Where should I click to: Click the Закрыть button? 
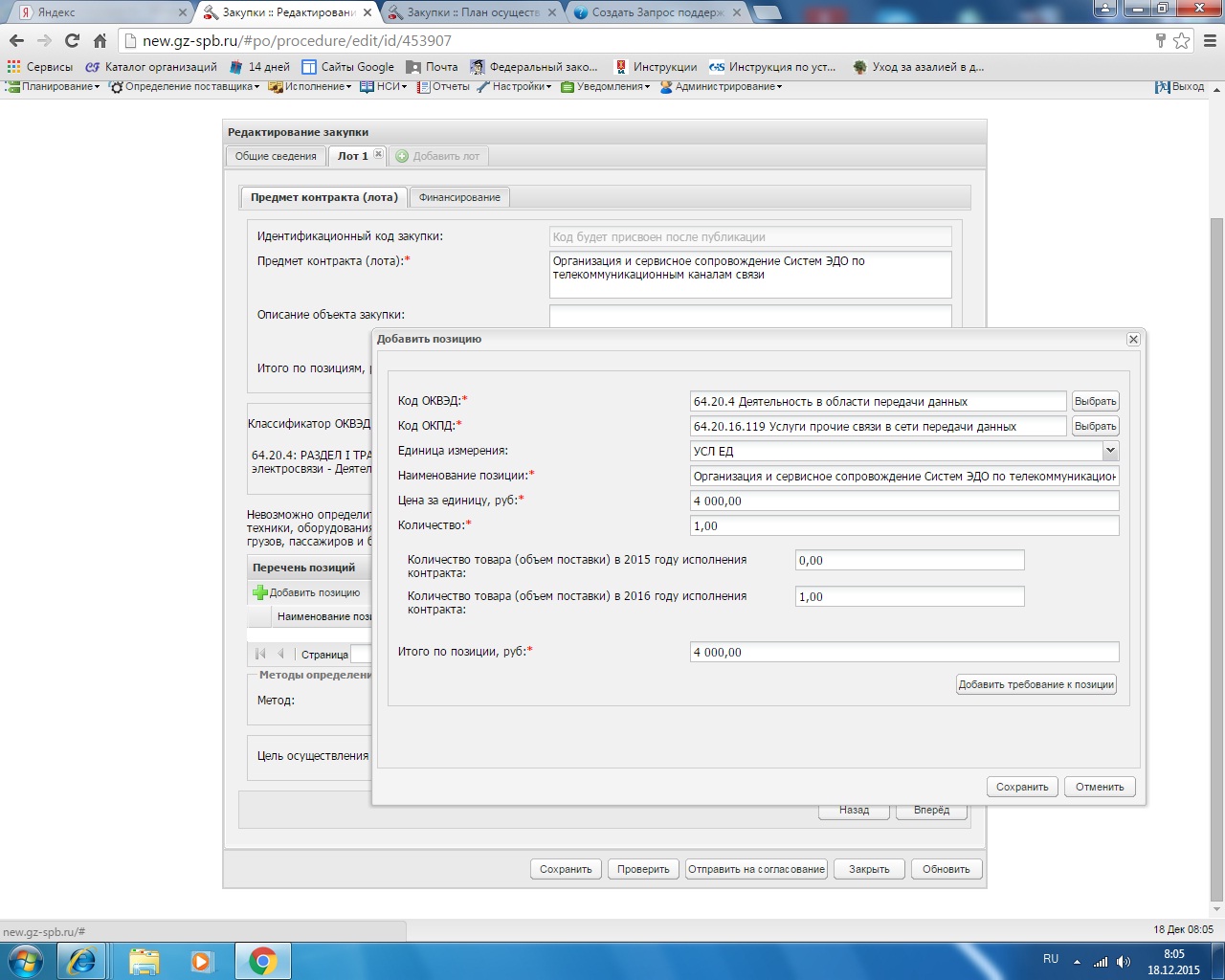coord(869,869)
